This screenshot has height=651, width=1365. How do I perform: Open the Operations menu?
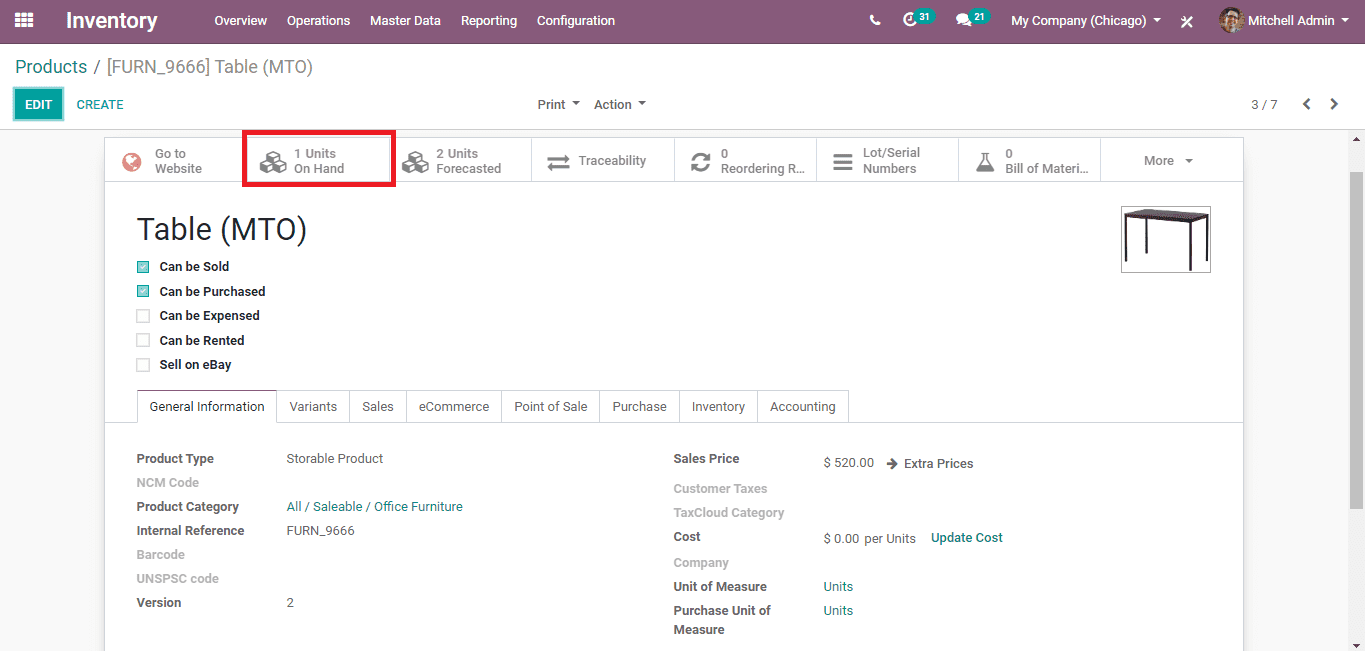(x=318, y=20)
